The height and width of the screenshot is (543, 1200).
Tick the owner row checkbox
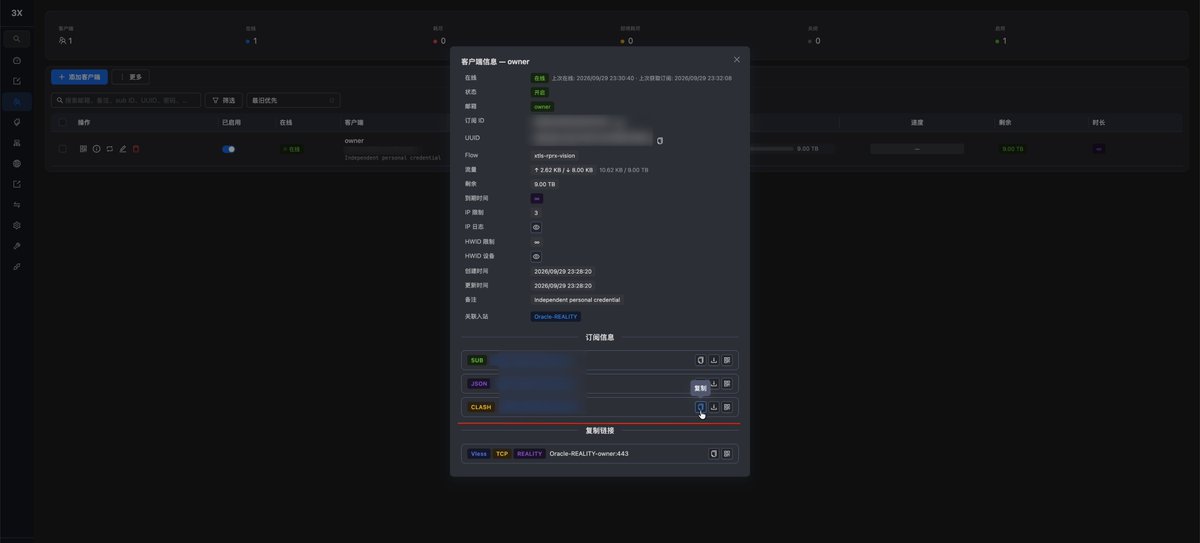point(63,149)
